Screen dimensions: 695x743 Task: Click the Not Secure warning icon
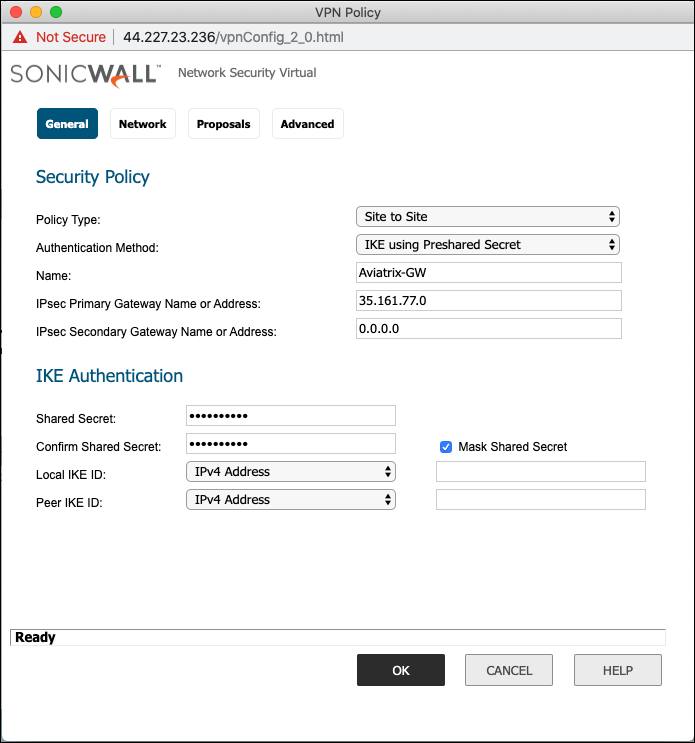pyautogui.click(x=20, y=37)
